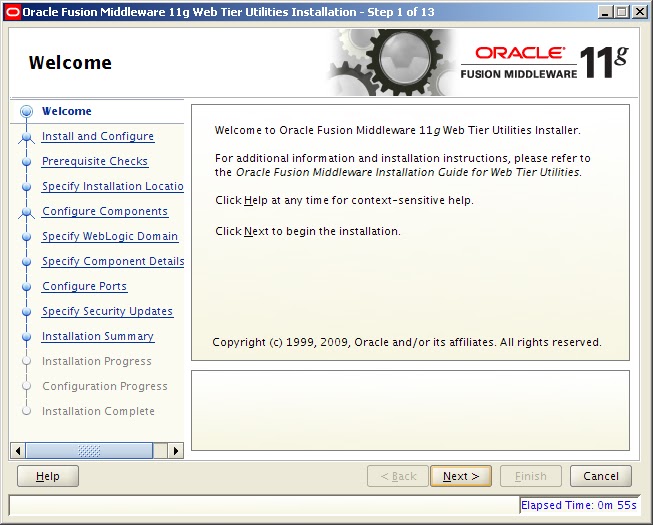Screen dimensions: 653x525
Task: Click the Configure Ports step dot
Action: coord(27,286)
